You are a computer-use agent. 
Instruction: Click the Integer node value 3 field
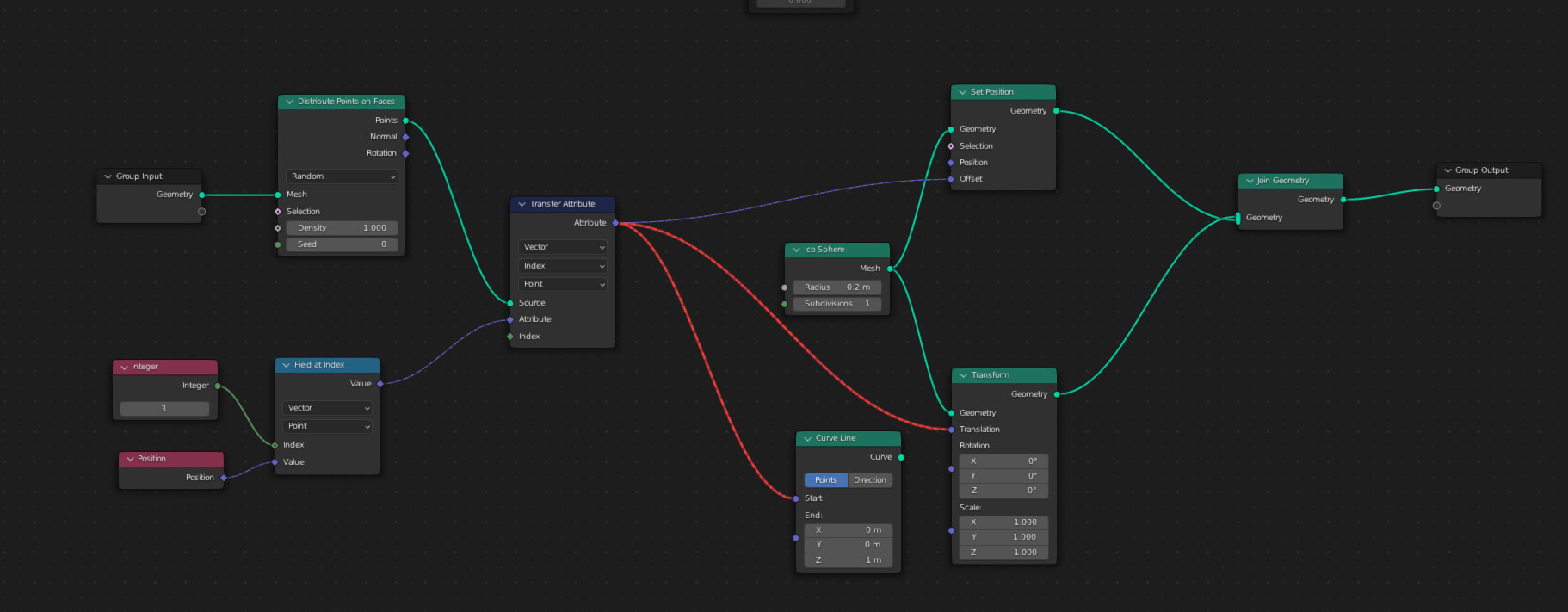(164, 409)
